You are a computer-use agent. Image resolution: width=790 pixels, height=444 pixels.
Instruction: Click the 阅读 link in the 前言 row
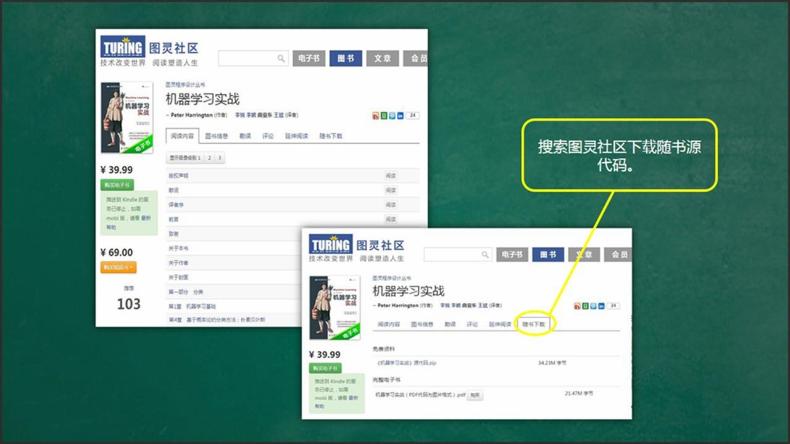click(x=390, y=220)
